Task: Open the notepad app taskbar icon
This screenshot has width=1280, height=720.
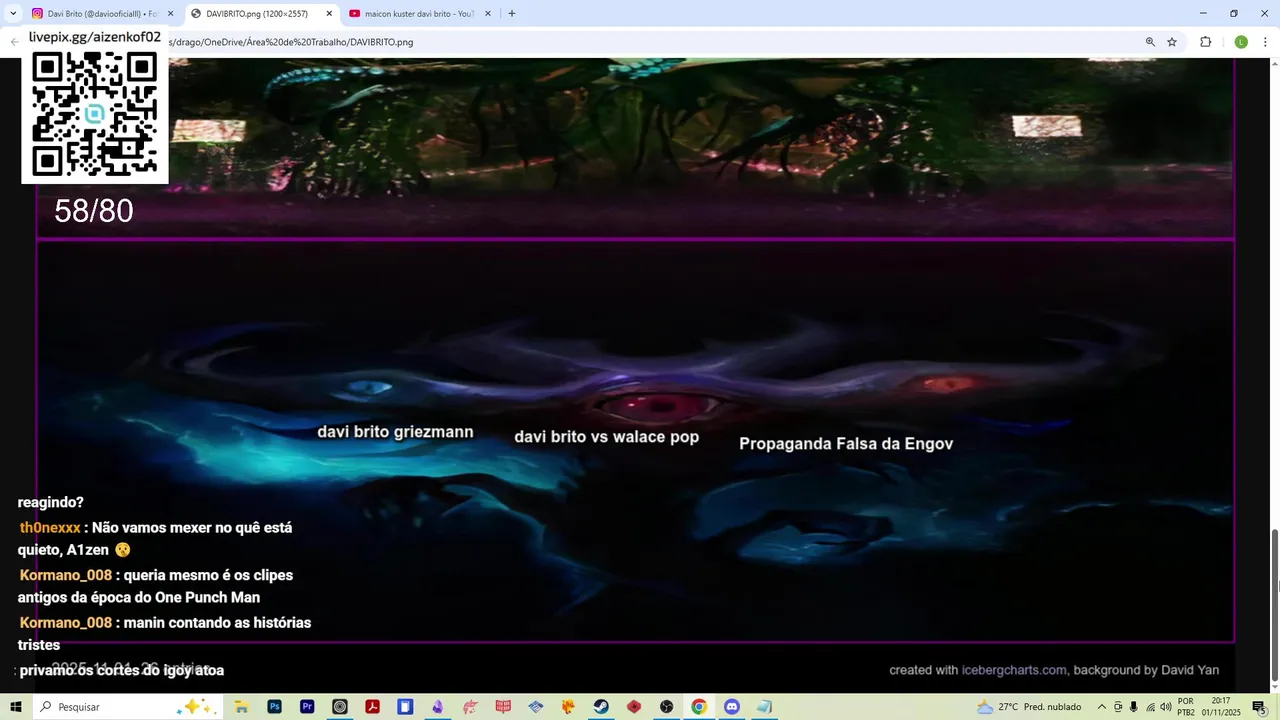Action: [x=764, y=707]
